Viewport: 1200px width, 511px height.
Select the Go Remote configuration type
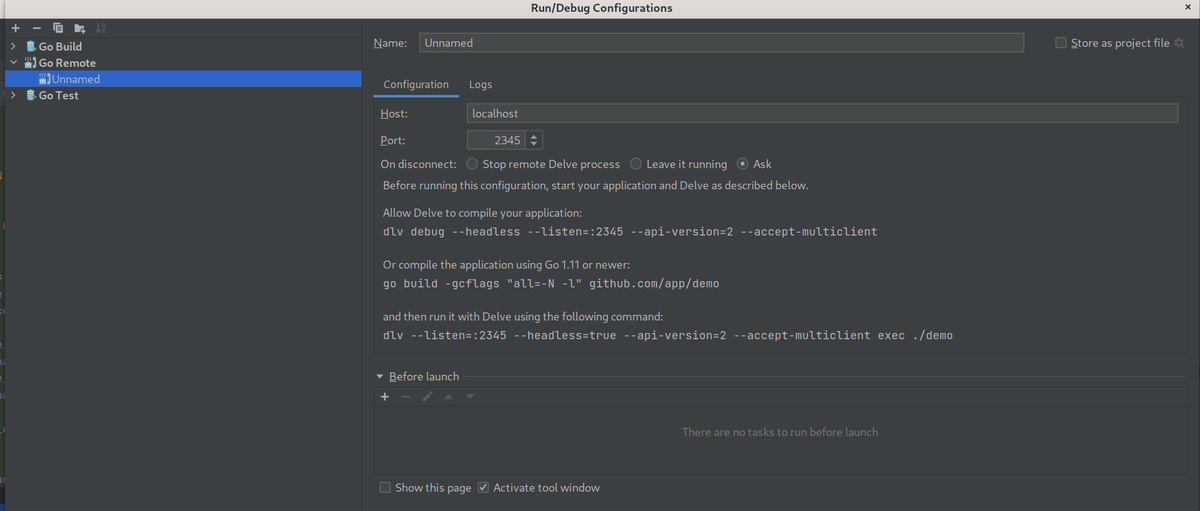click(67, 63)
